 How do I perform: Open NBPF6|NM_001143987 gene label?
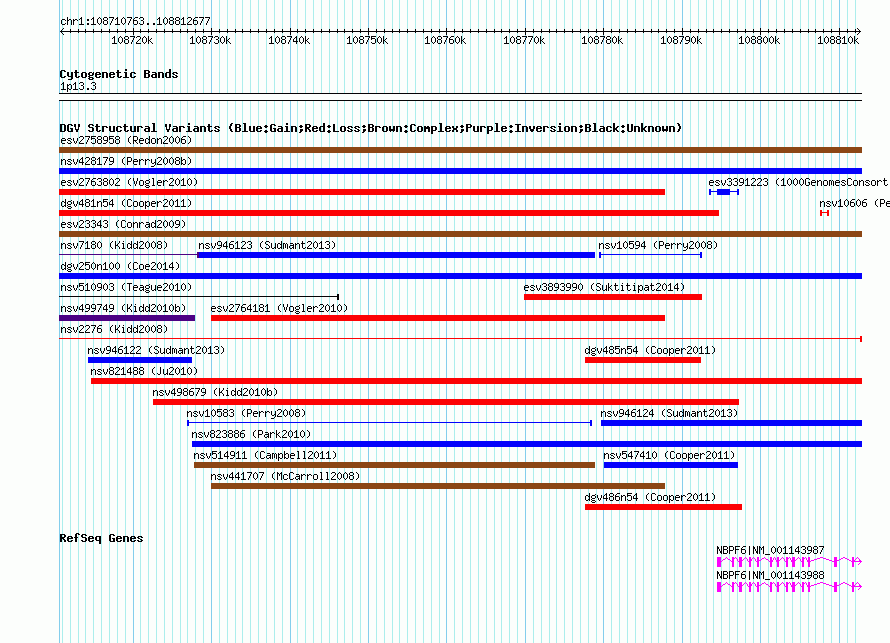[x=770, y=550]
